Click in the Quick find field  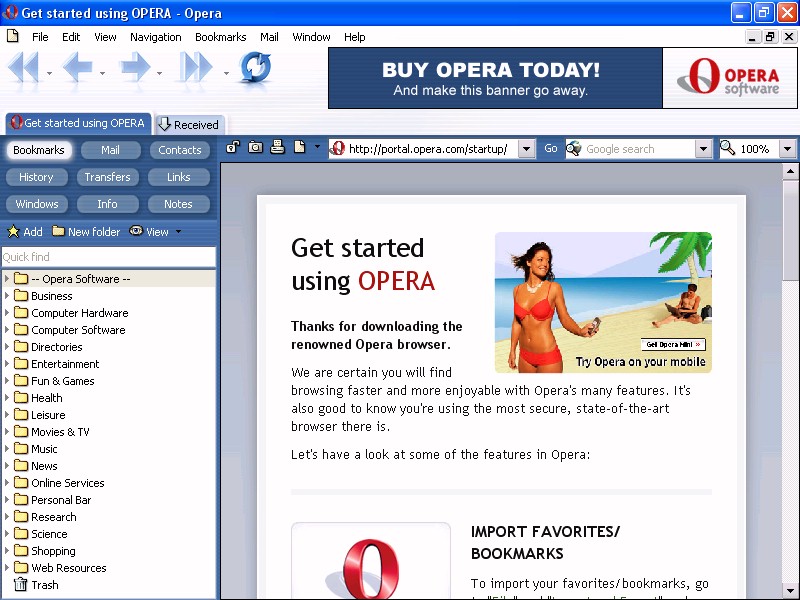pos(109,257)
